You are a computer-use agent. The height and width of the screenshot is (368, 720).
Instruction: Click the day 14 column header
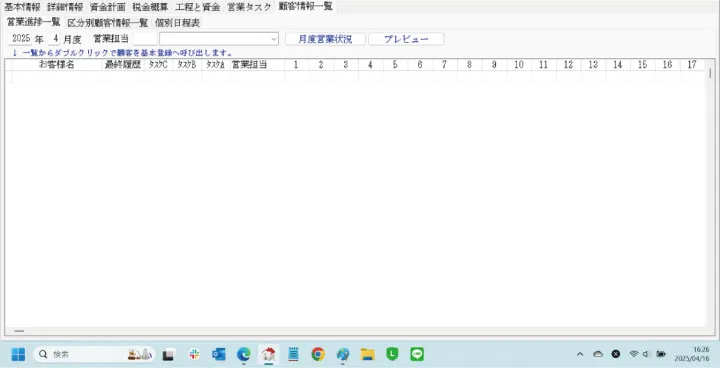618,65
